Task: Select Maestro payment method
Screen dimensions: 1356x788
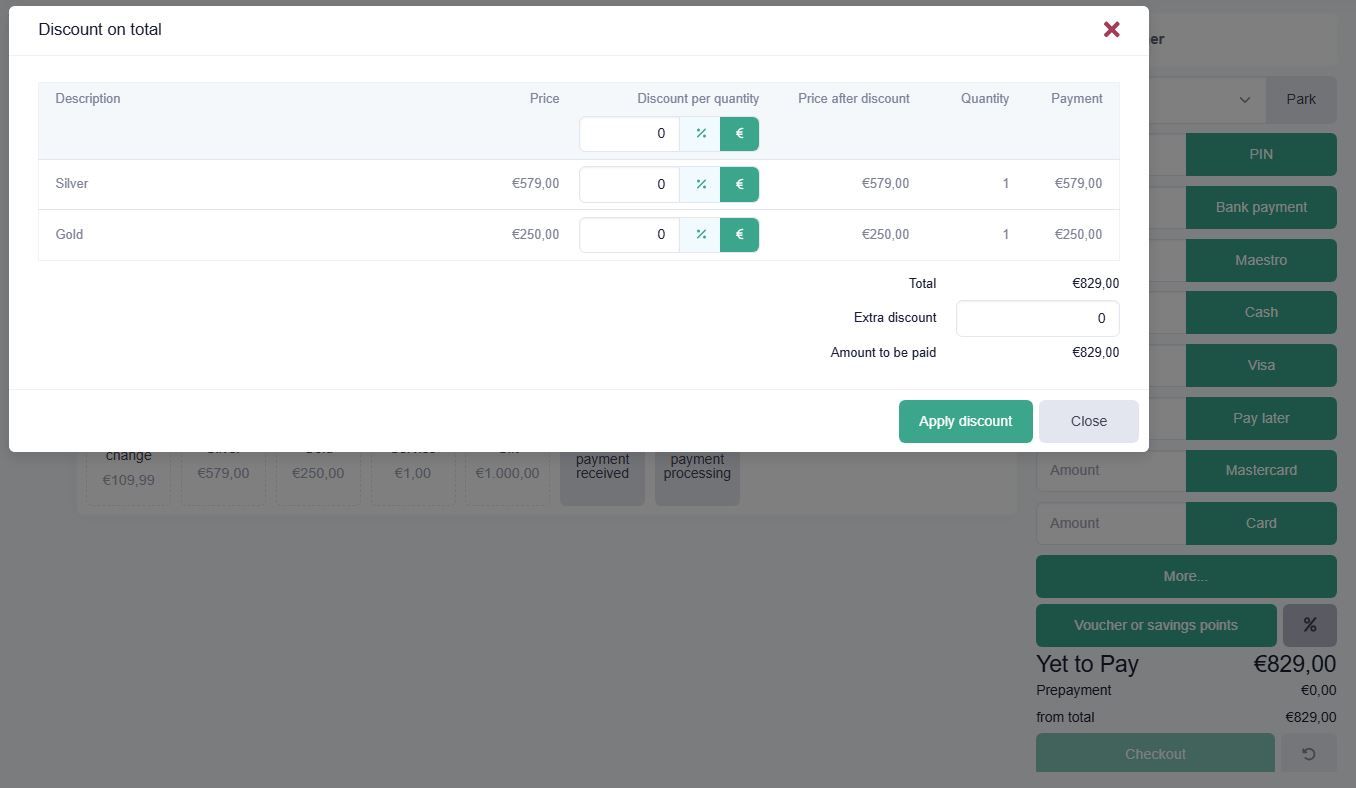Action: point(1261,260)
